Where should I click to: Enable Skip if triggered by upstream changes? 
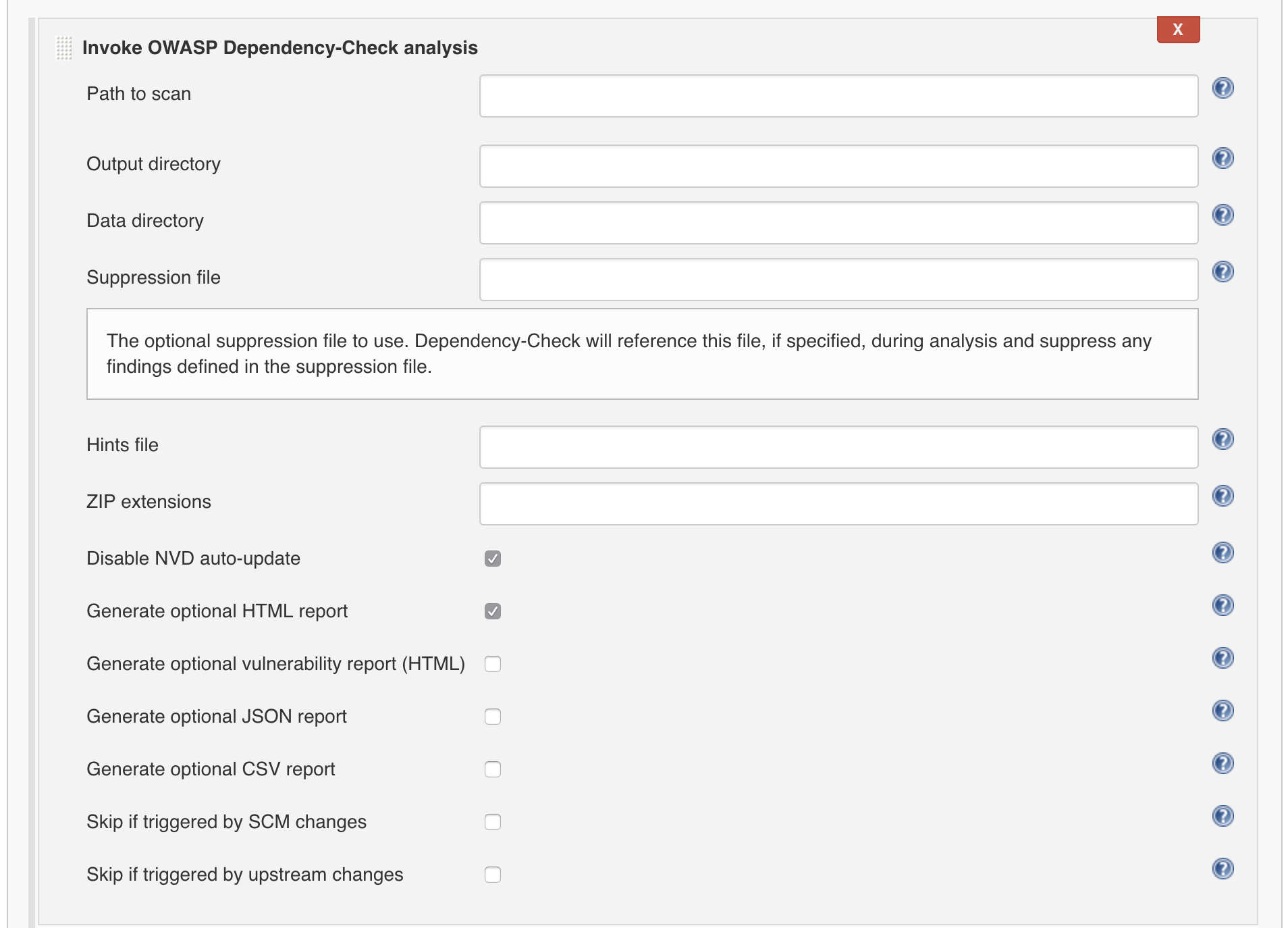pos(493,874)
